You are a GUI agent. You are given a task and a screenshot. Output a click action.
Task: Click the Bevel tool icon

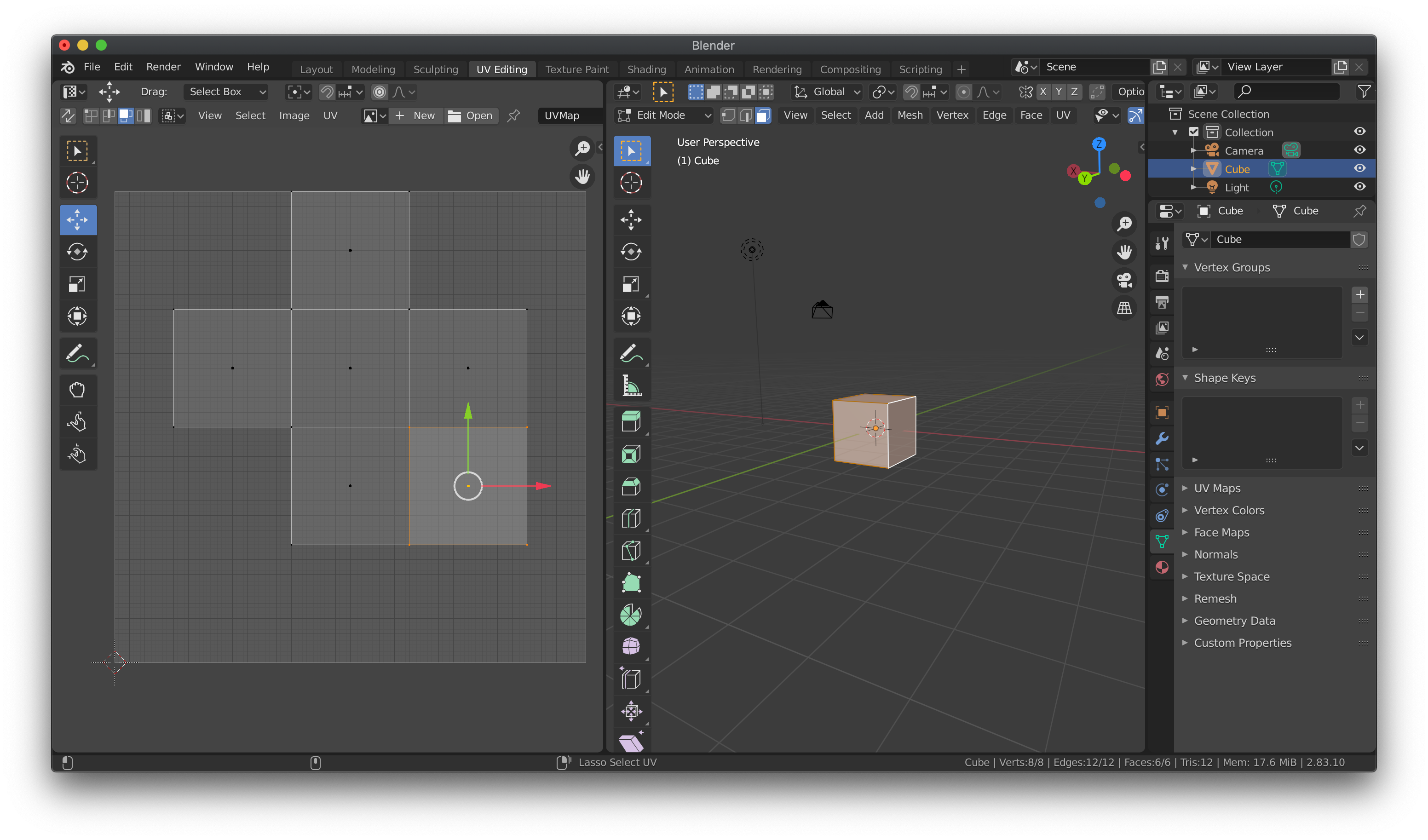[x=631, y=486]
